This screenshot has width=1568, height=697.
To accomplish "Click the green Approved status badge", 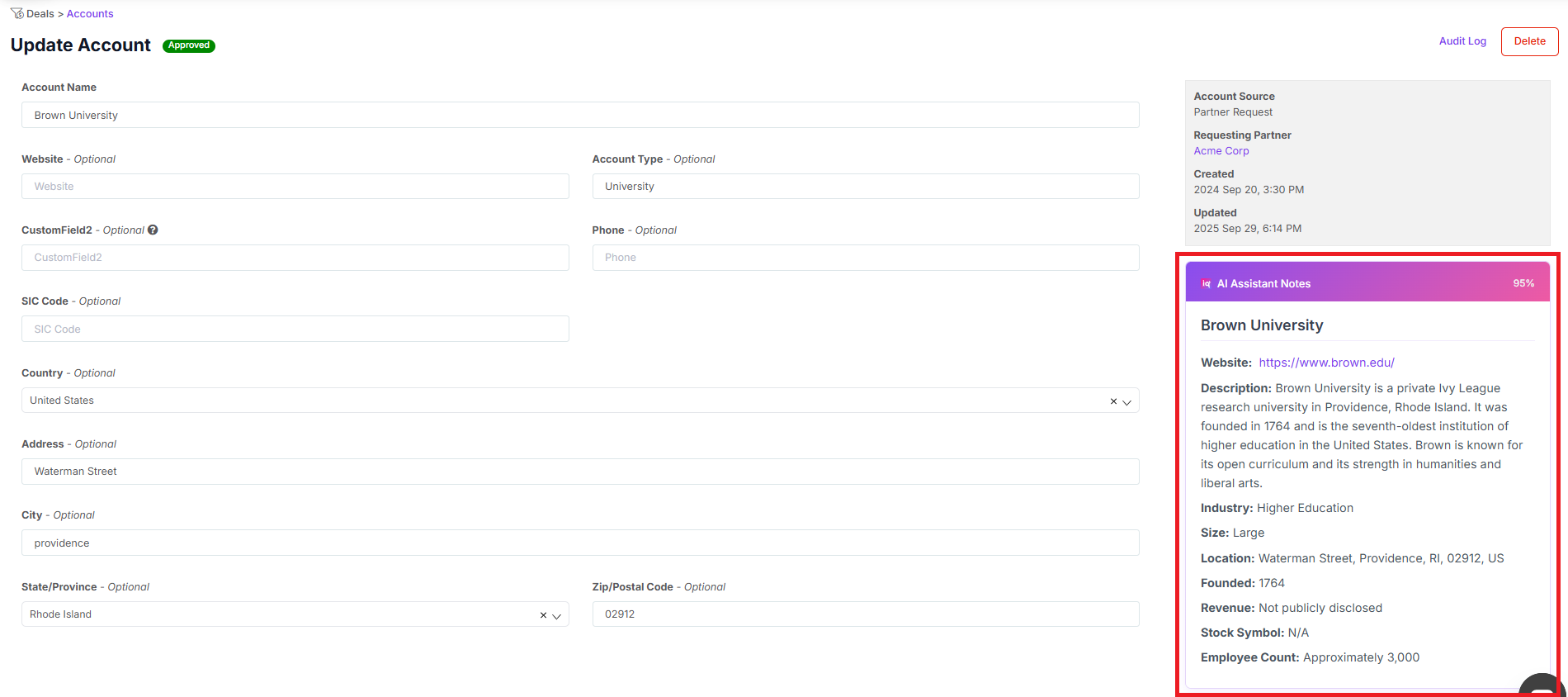I will [x=189, y=45].
